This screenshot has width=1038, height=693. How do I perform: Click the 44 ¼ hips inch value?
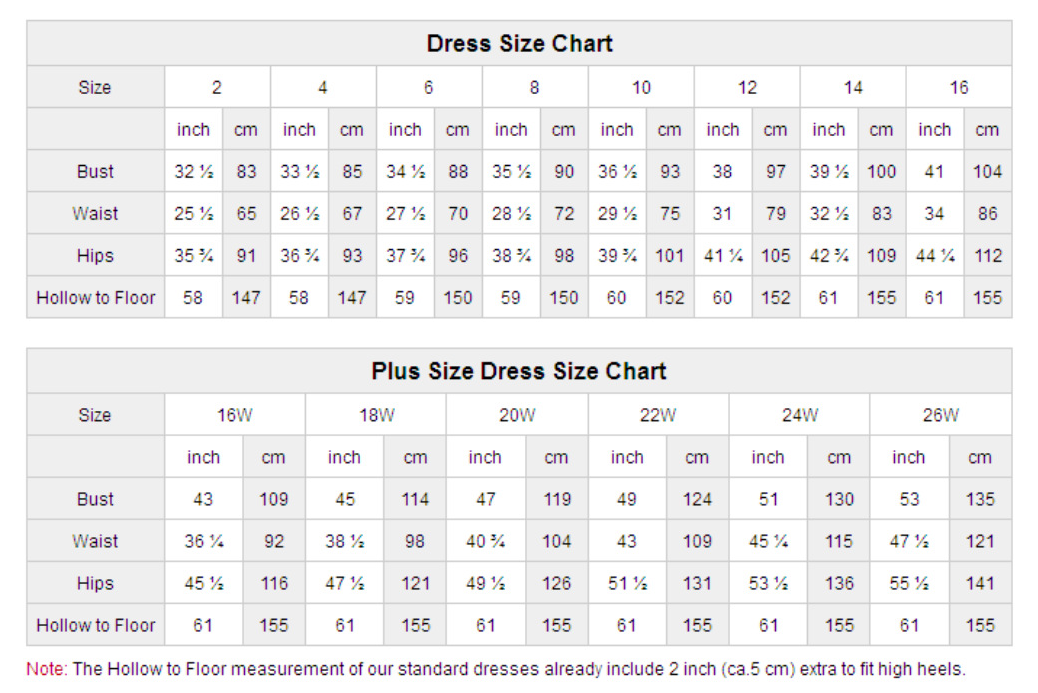coord(934,255)
